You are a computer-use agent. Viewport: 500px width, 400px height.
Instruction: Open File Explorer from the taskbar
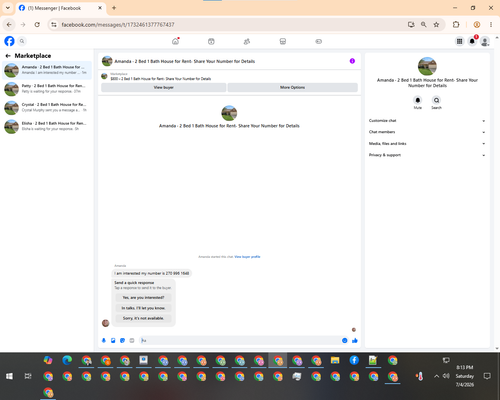[335, 360]
